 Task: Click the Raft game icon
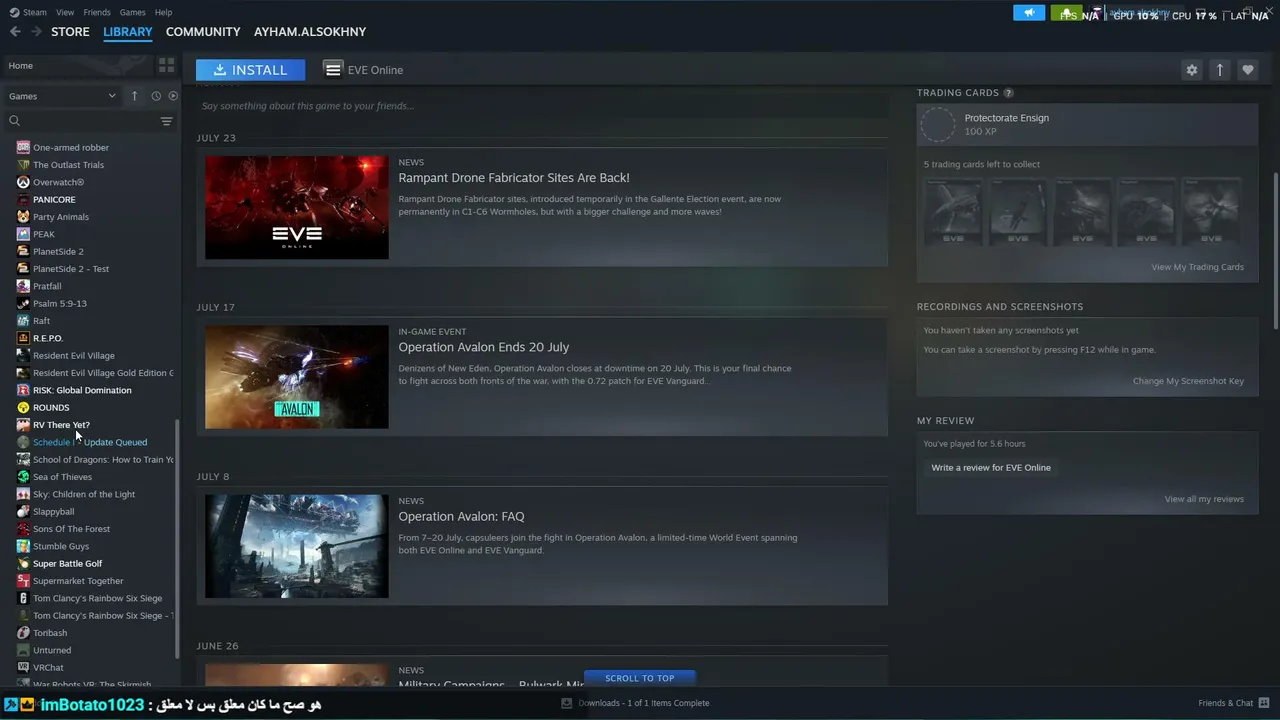(23, 321)
